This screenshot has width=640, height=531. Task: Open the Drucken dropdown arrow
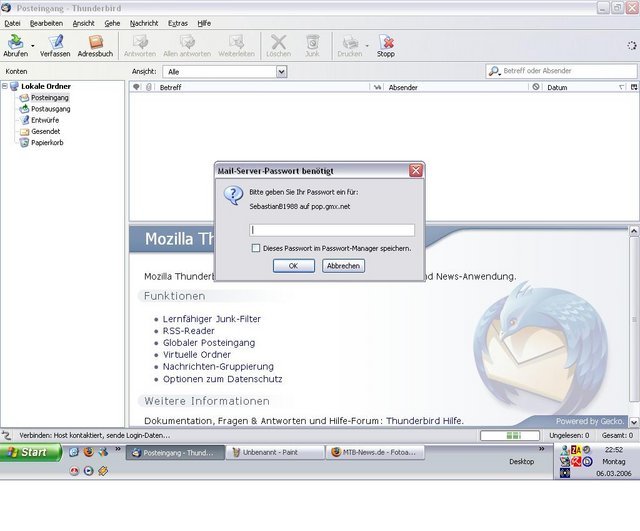pyautogui.click(x=367, y=46)
